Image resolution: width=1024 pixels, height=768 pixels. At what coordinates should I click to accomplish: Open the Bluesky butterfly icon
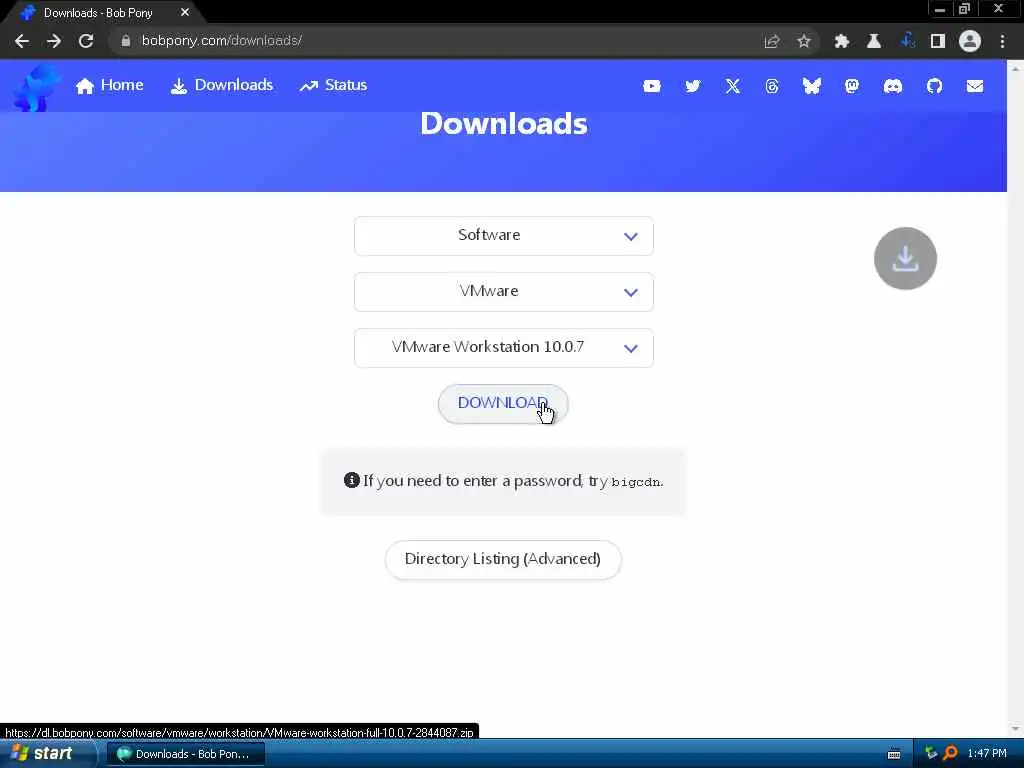[x=812, y=86]
